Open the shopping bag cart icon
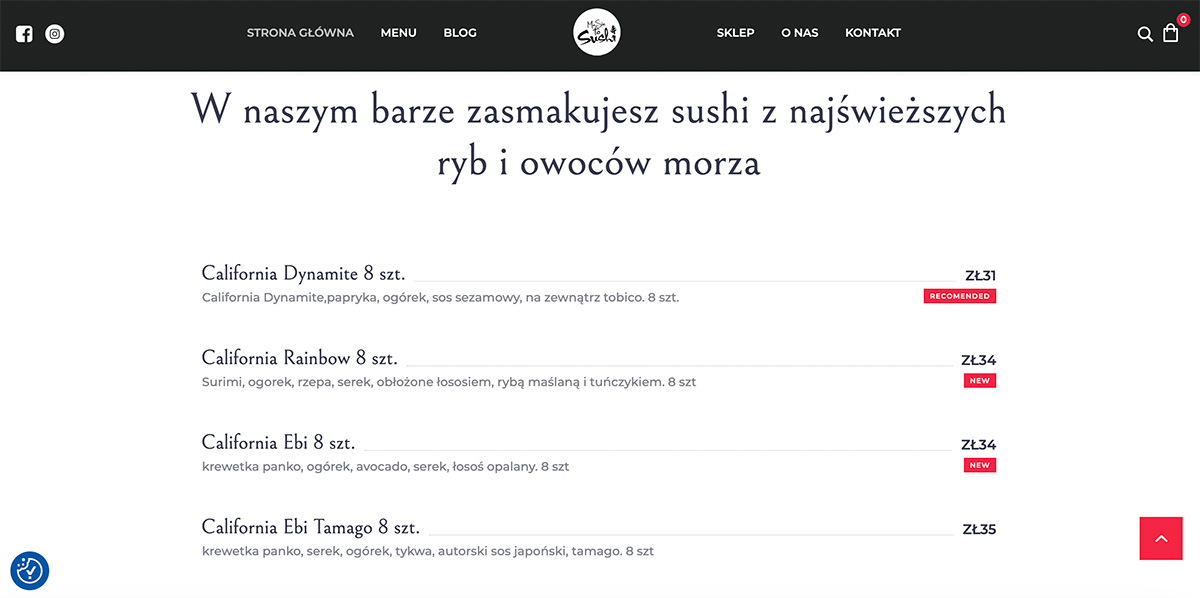The image size is (1200, 598). [x=1171, y=33]
